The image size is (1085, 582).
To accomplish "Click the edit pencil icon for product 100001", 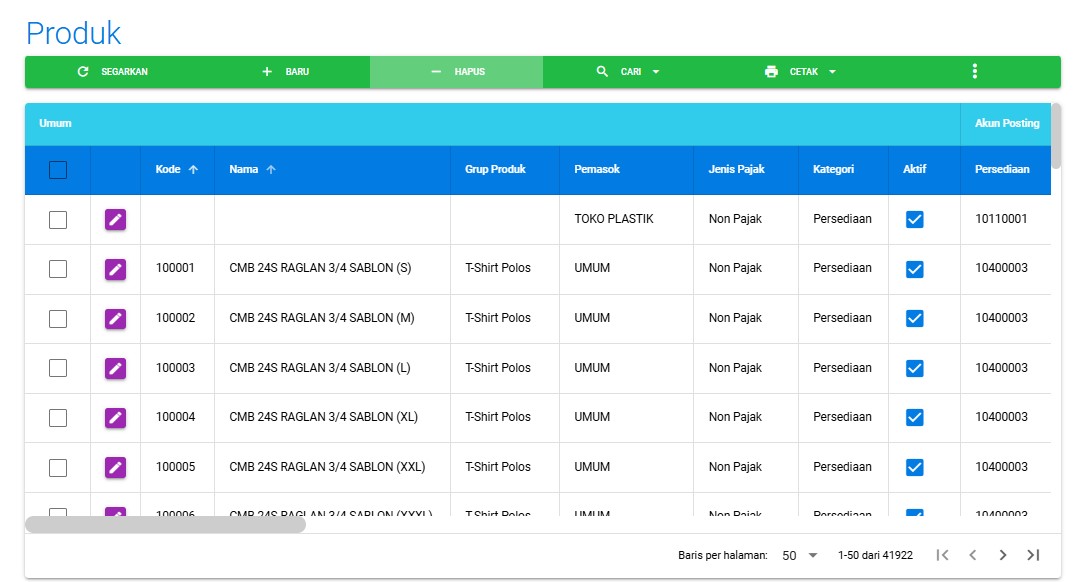I will tap(116, 269).
